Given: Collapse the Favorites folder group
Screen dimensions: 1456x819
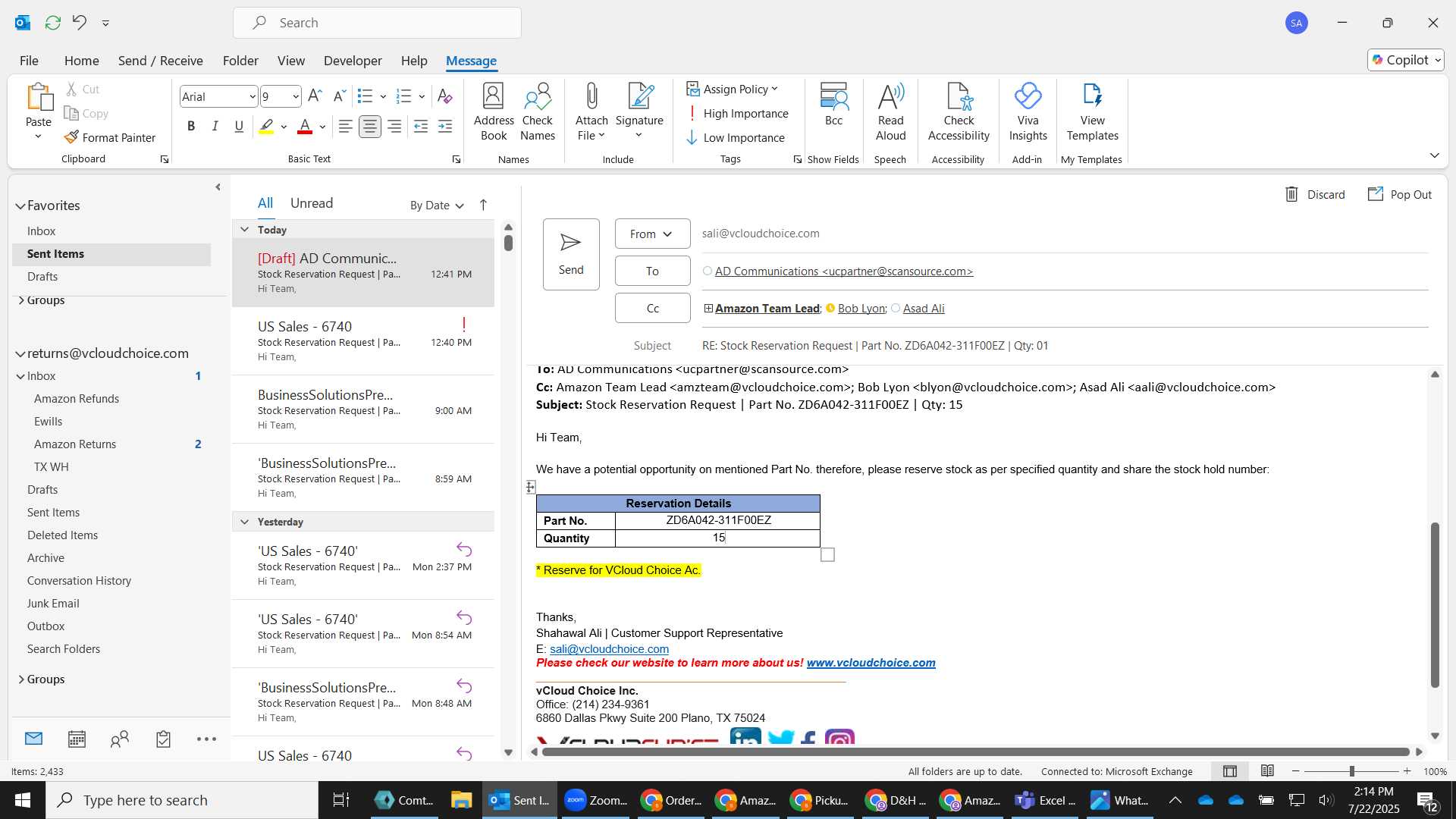Looking at the screenshot, I should (20, 206).
